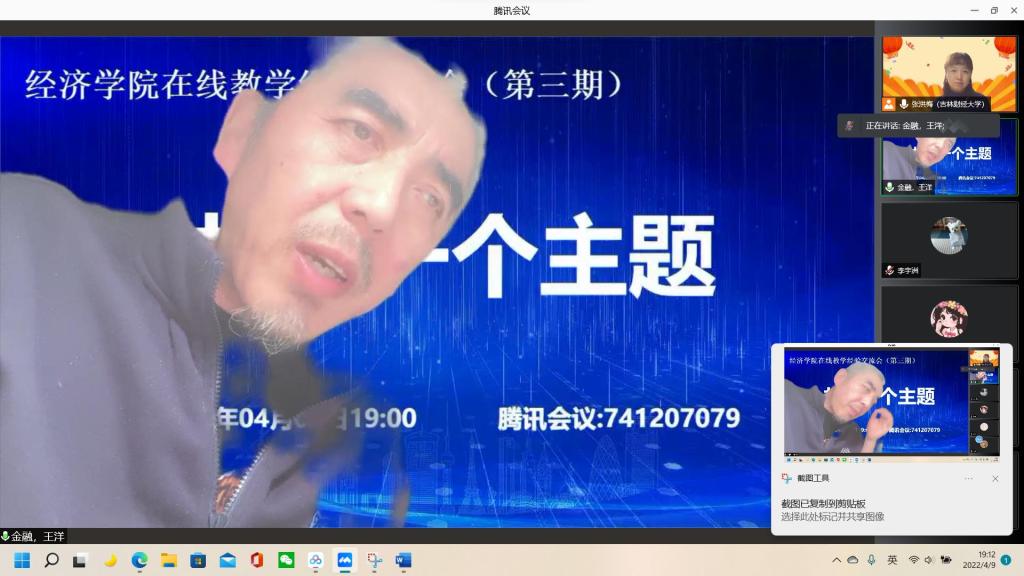
Task: Open the Mail app from the taskbar
Action: [227, 560]
